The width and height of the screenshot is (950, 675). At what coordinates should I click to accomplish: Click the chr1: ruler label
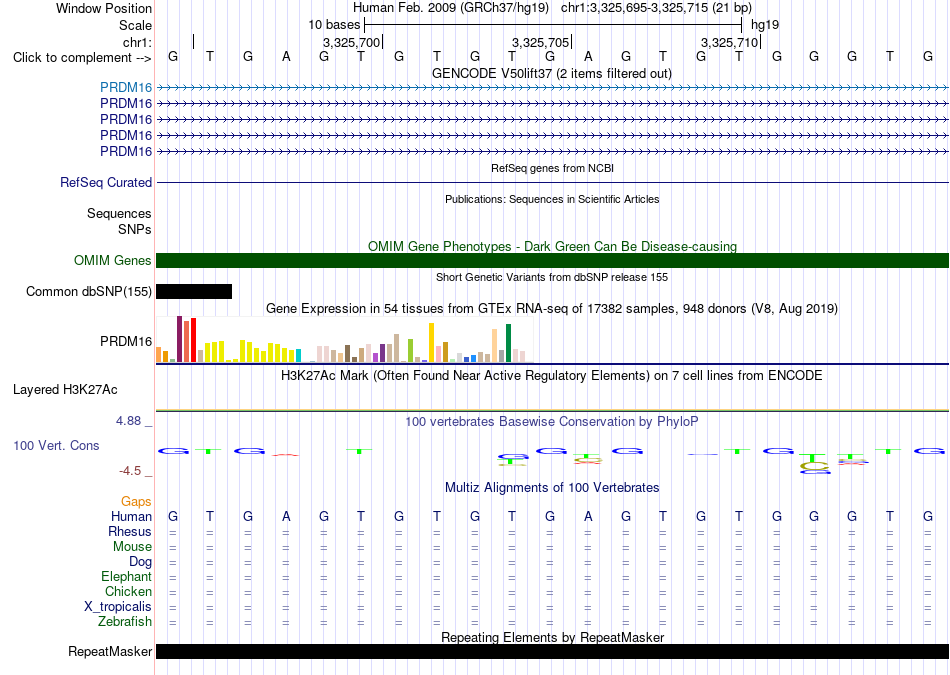[137, 42]
